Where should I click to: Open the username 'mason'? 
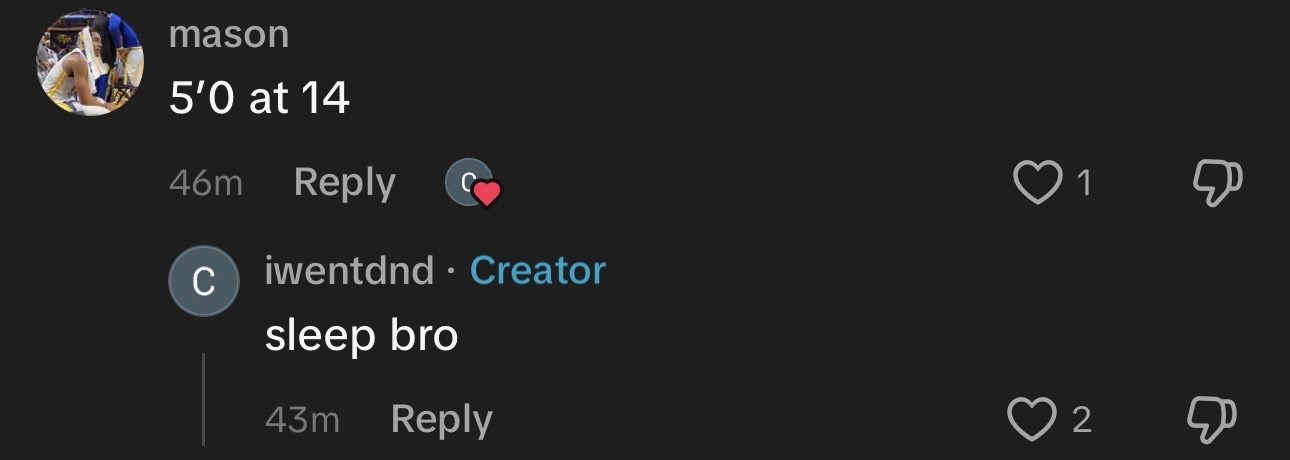click(229, 34)
